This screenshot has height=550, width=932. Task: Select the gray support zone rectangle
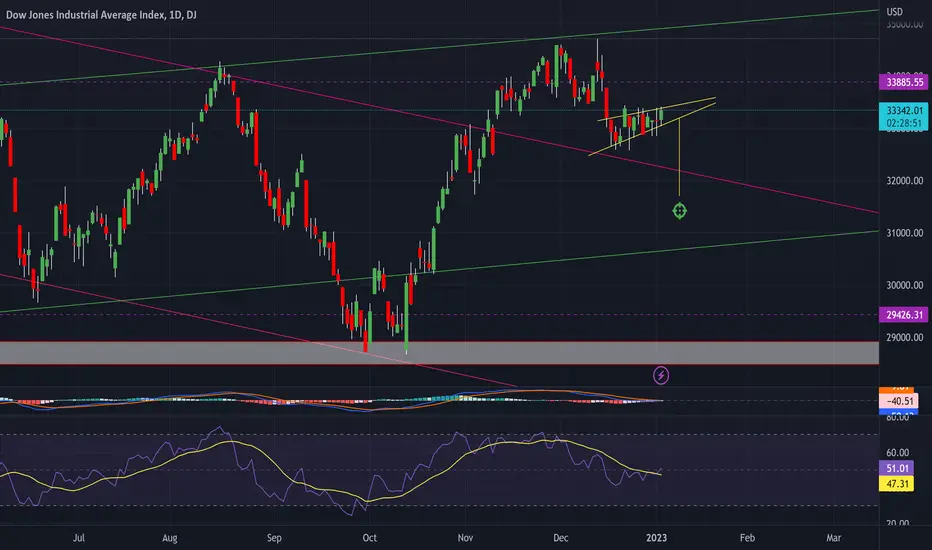pyautogui.click(x=439, y=353)
